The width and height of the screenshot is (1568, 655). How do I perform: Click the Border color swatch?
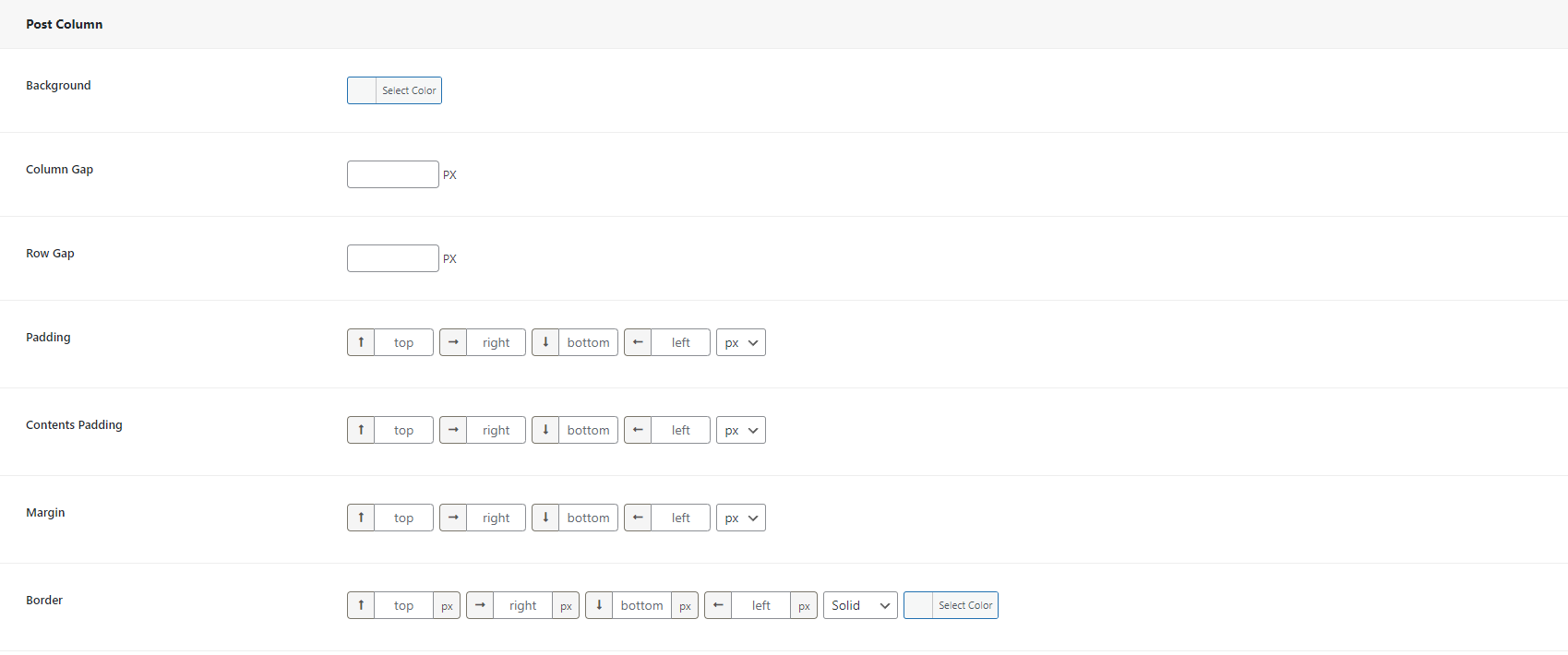point(918,605)
